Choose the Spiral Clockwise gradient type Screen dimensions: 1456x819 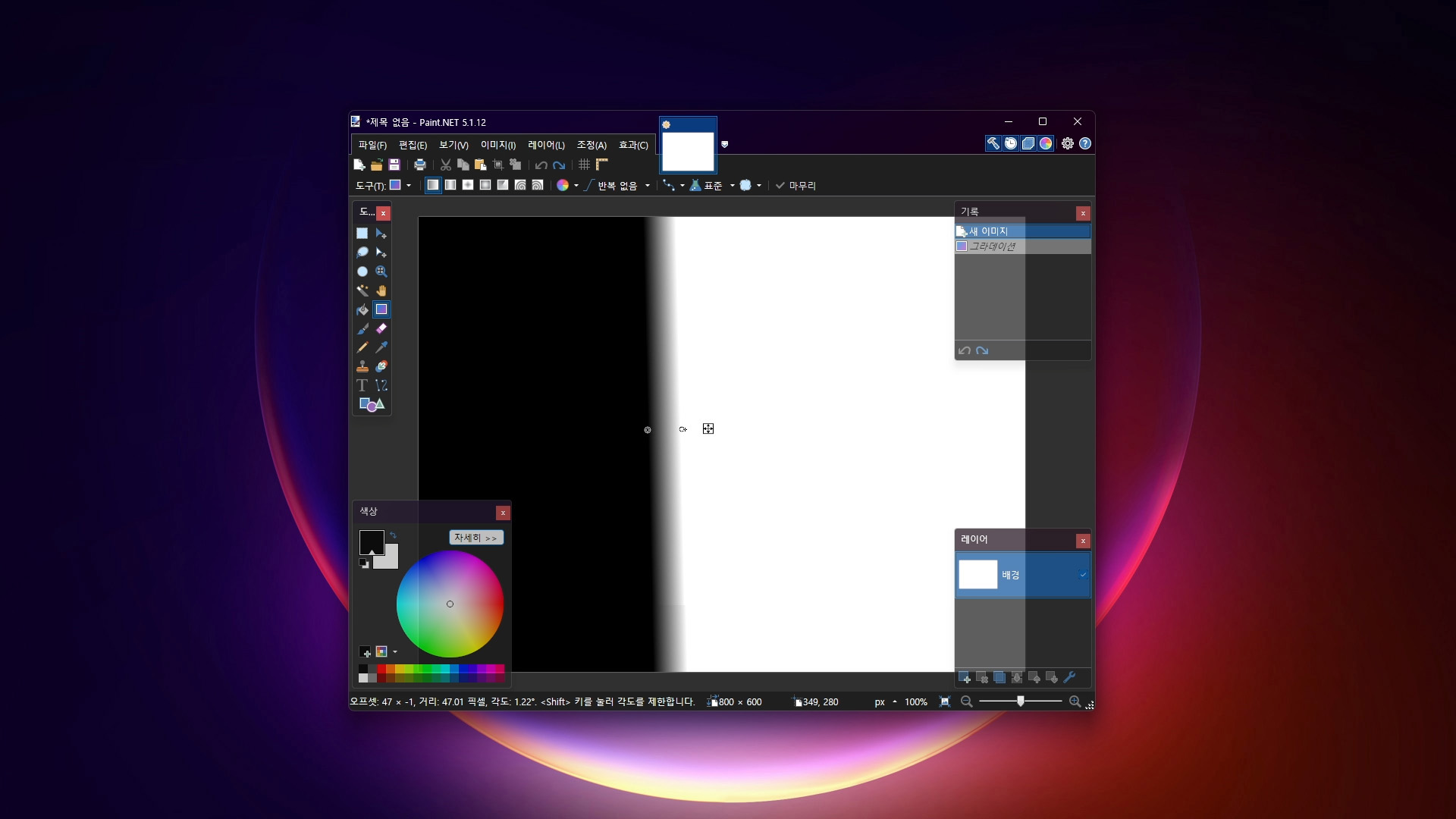520,185
